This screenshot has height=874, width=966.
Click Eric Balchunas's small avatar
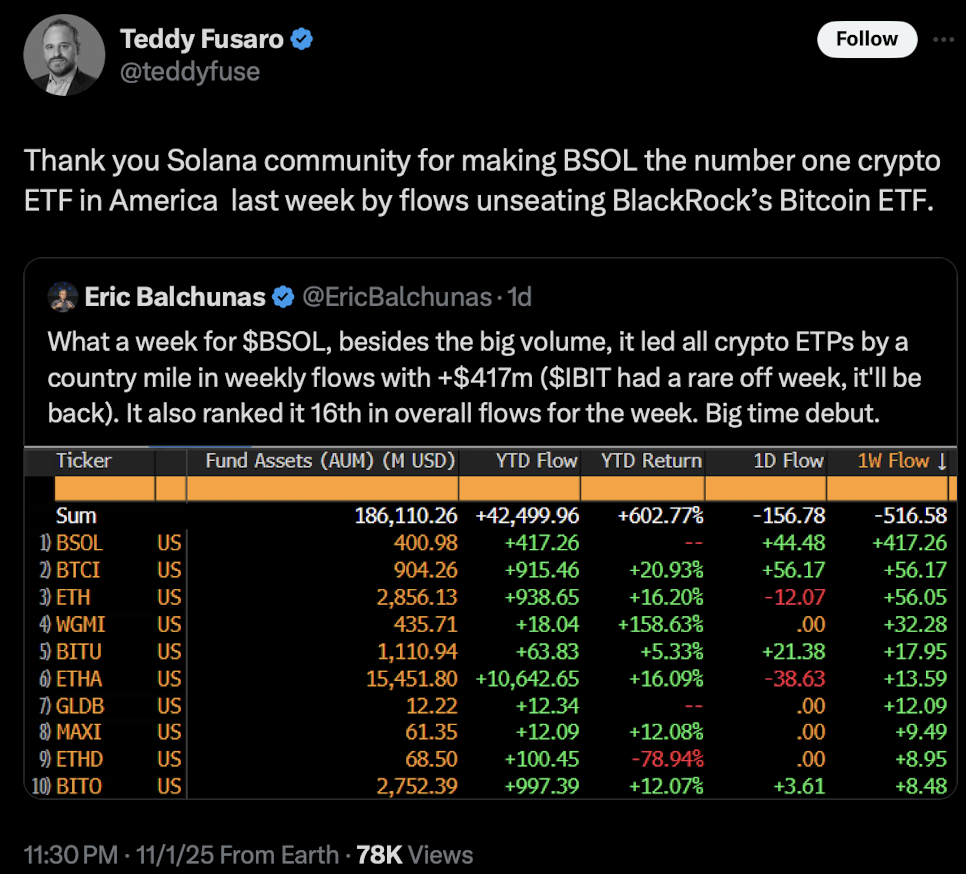63,297
